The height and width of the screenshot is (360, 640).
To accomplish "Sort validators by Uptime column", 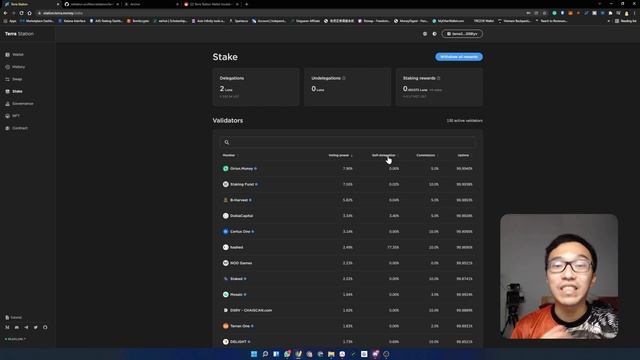I will 463,155.
